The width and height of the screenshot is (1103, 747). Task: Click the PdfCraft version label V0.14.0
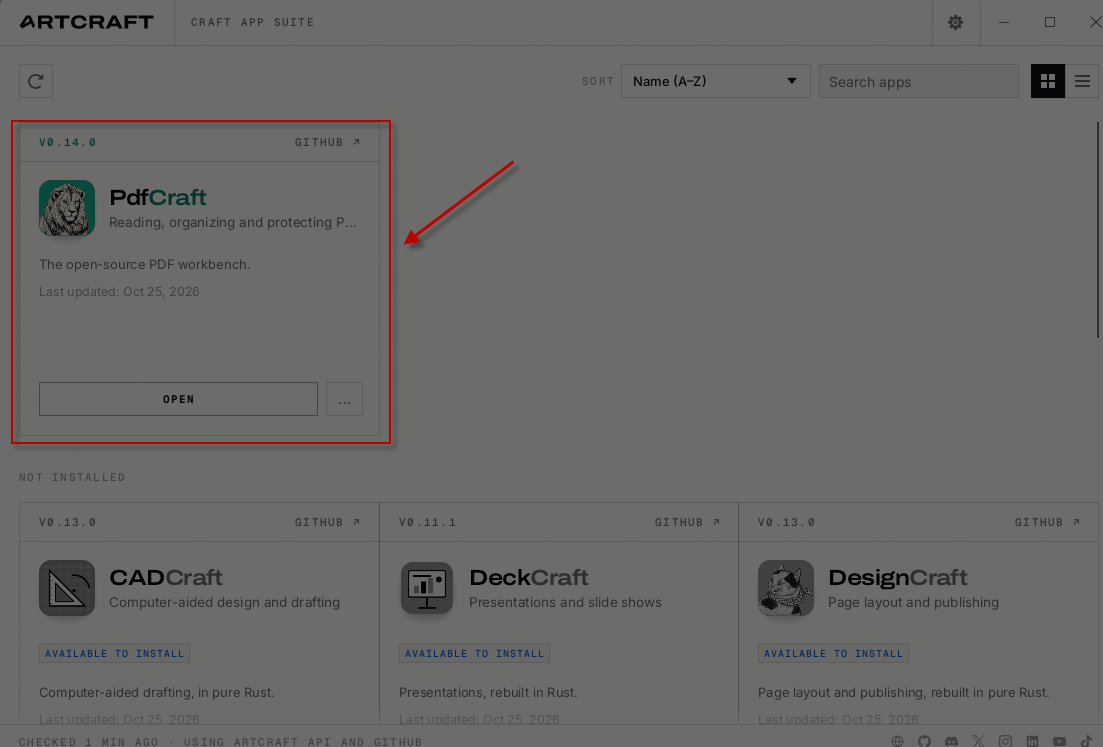[x=68, y=142]
